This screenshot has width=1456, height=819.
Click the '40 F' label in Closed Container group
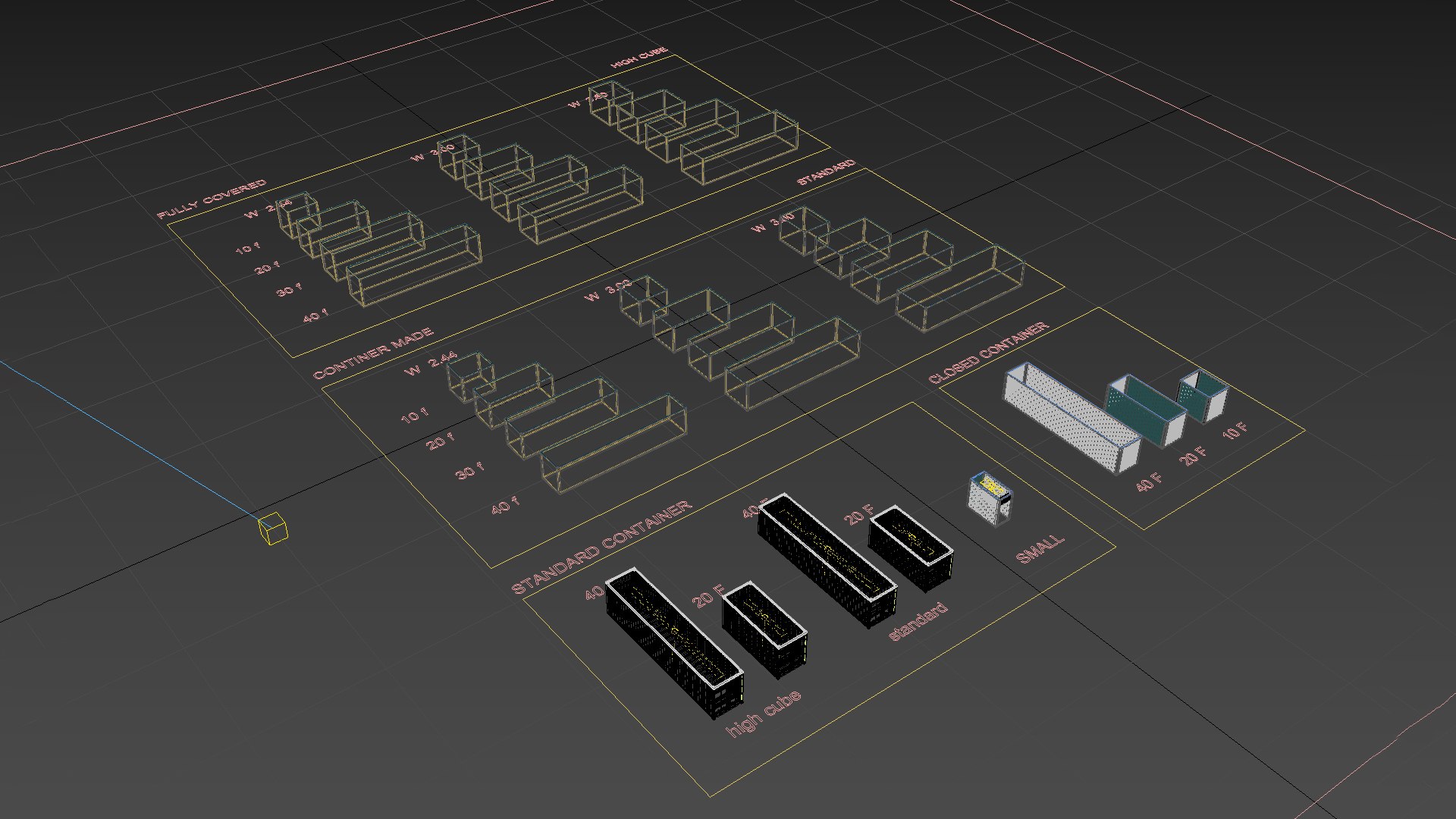(x=1149, y=482)
